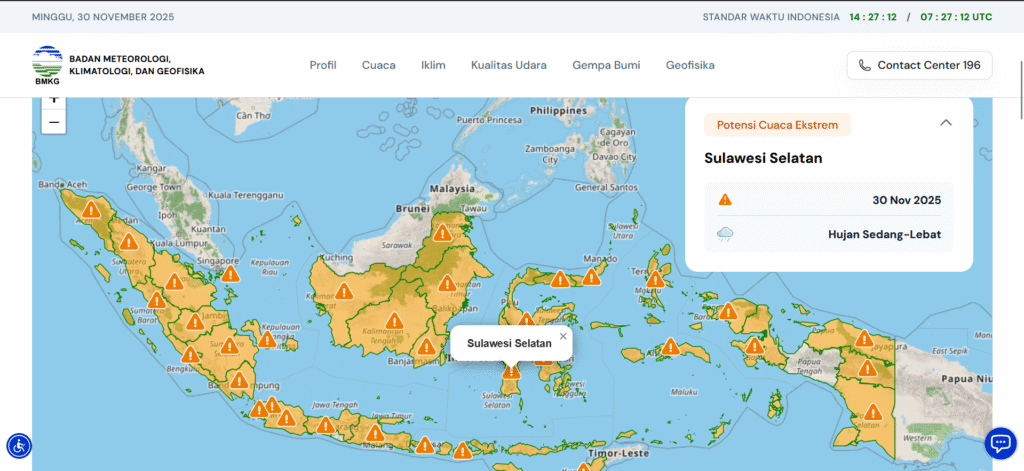The width and height of the screenshot is (1024, 471).
Task: Open the Cuaca menu
Action: pos(378,65)
